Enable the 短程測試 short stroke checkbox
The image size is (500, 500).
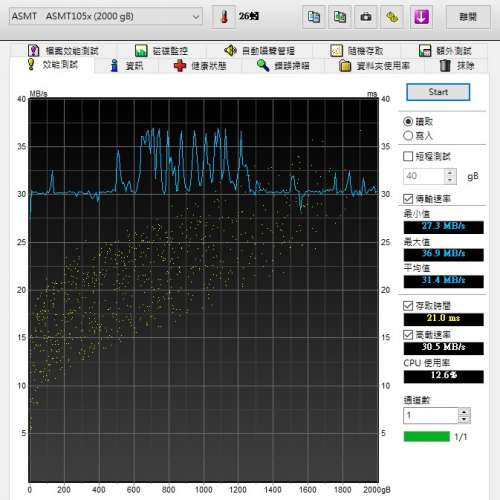coord(408,156)
